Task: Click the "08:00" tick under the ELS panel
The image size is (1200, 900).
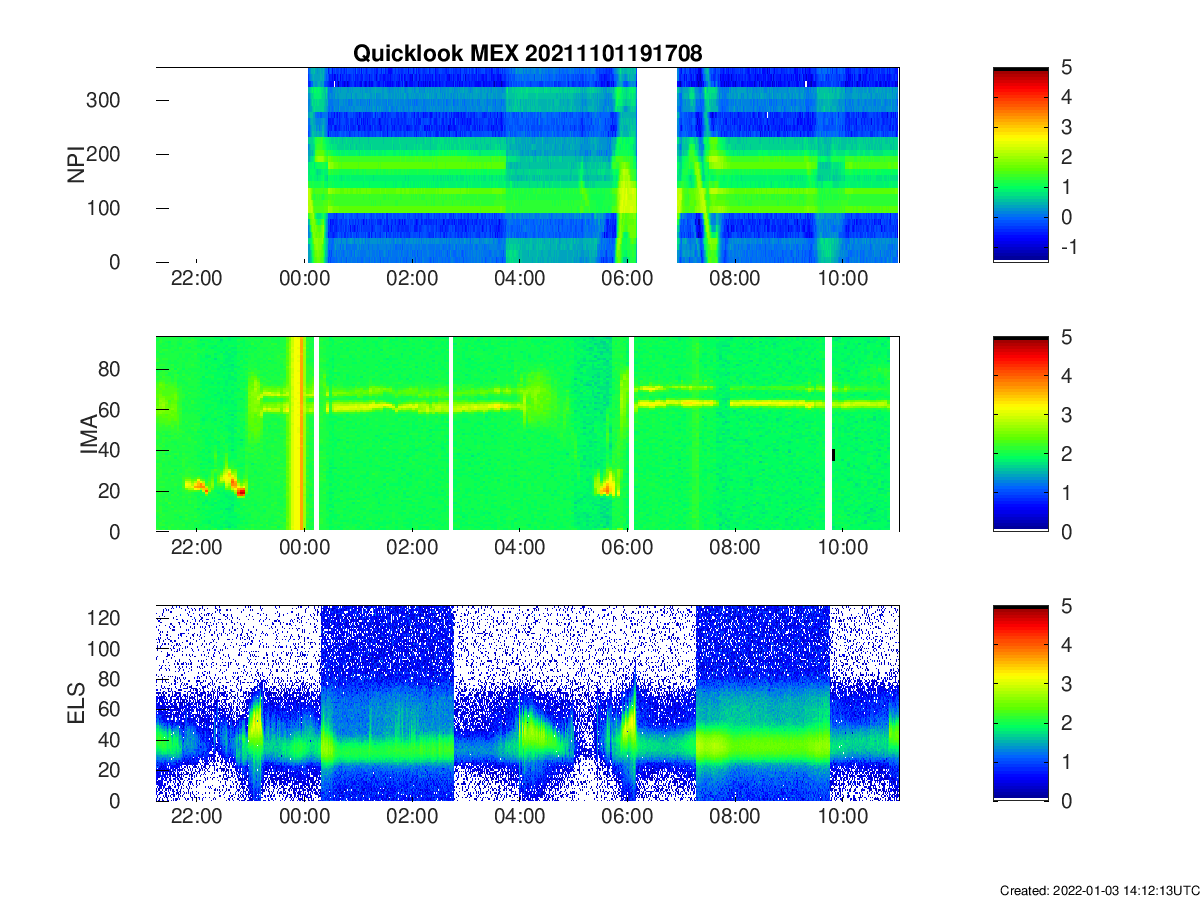Action: point(735,817)
